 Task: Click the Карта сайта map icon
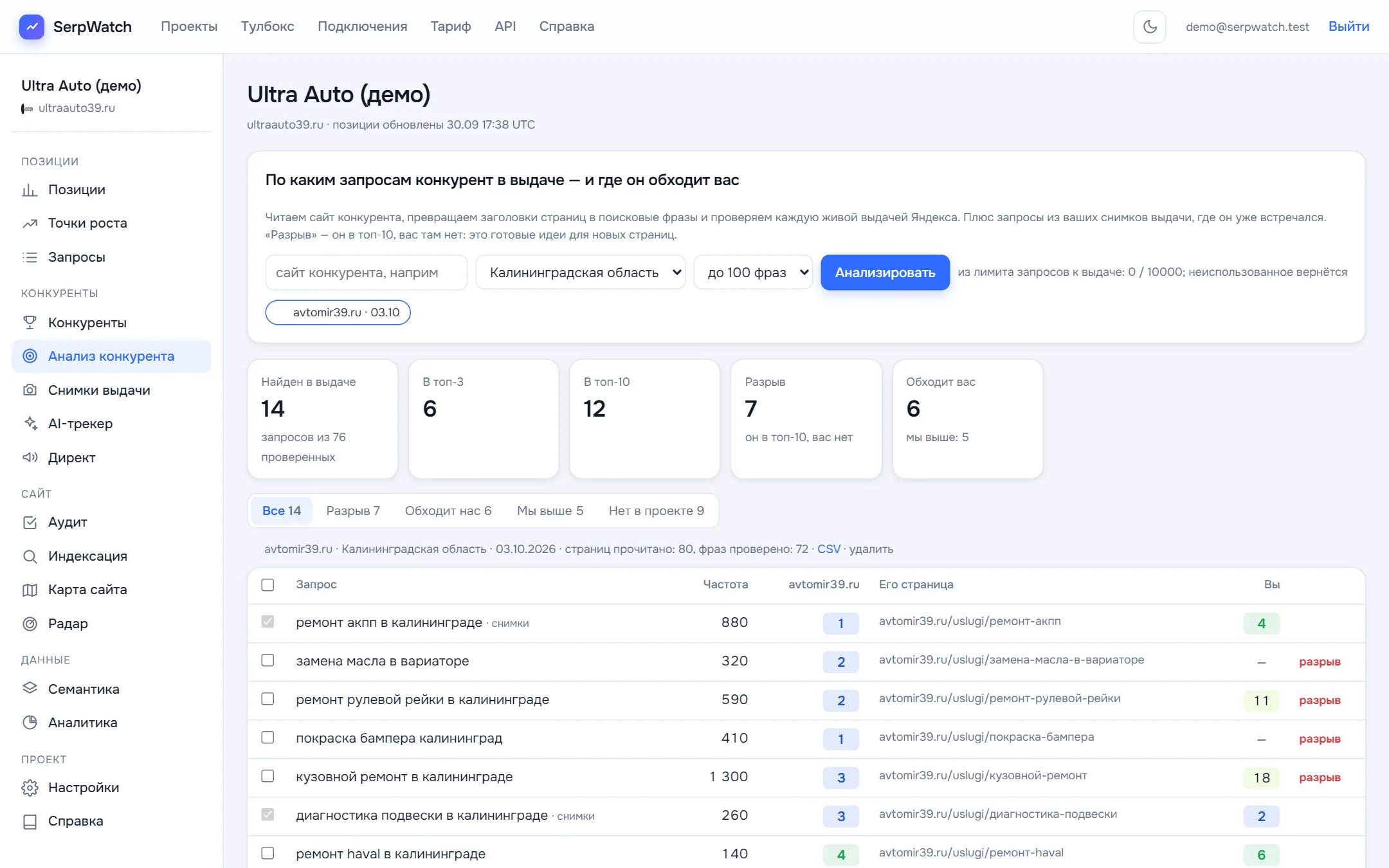coord(30,590)
